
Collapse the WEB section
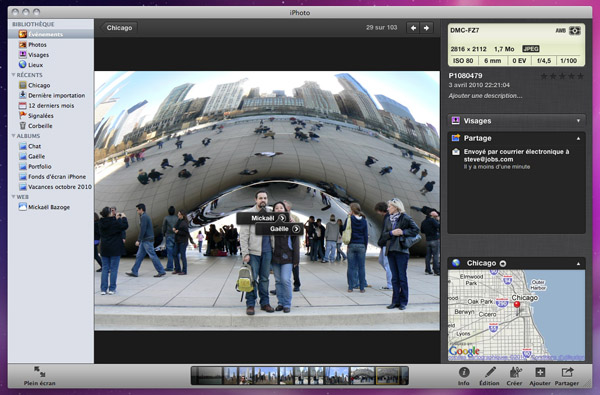click(x=14, y=197)
